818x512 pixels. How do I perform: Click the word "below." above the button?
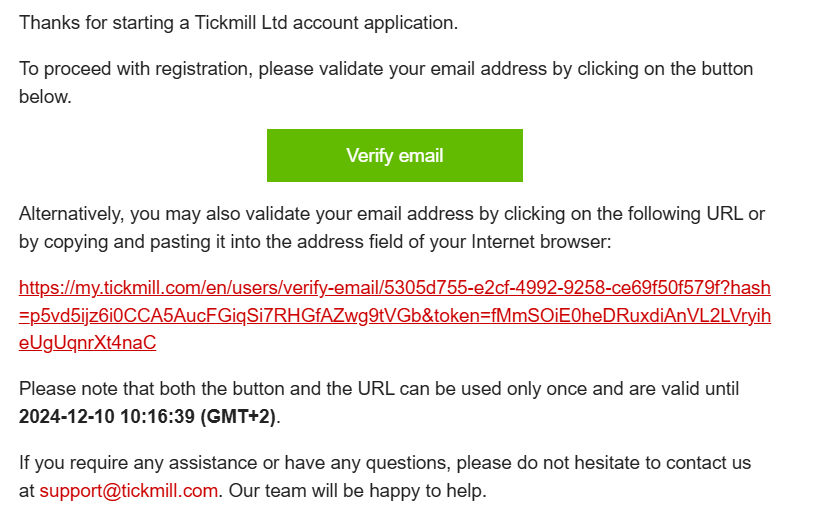point(44,97)
